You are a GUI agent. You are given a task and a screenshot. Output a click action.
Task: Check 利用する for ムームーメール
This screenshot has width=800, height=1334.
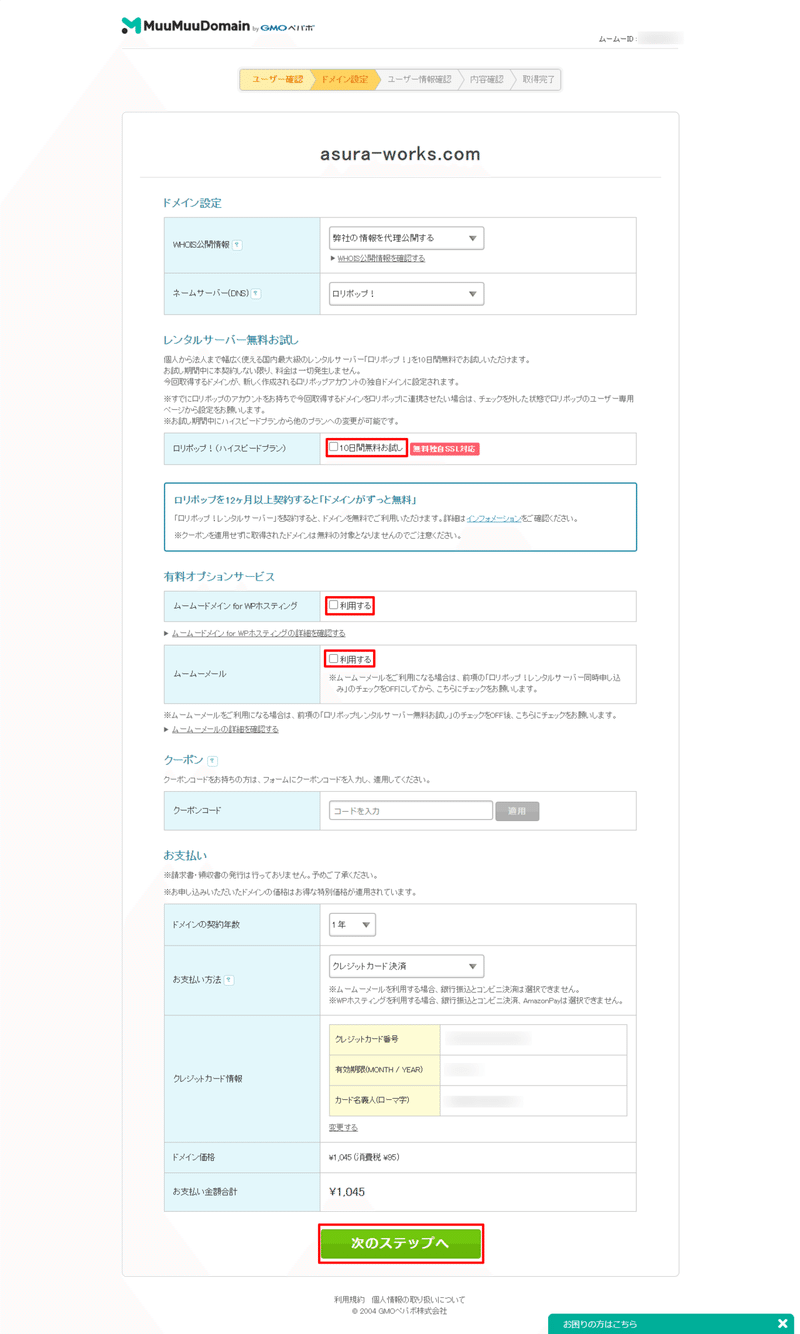coord(334,659)
